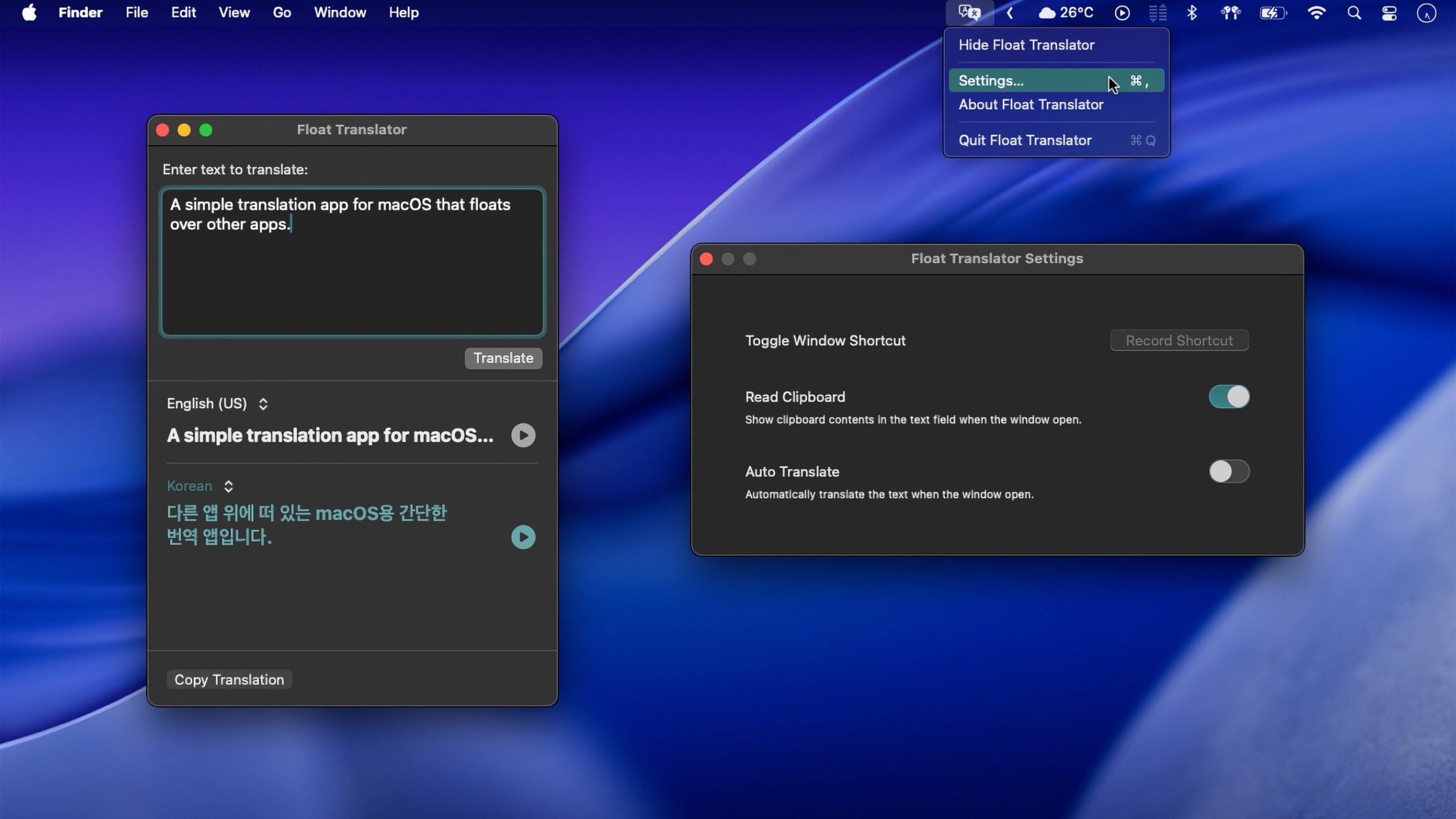Image resolution: width=1456 pixels, height=819 pixels.
Task: Click inside the text-to-translate field
Action: click(353, 273)
